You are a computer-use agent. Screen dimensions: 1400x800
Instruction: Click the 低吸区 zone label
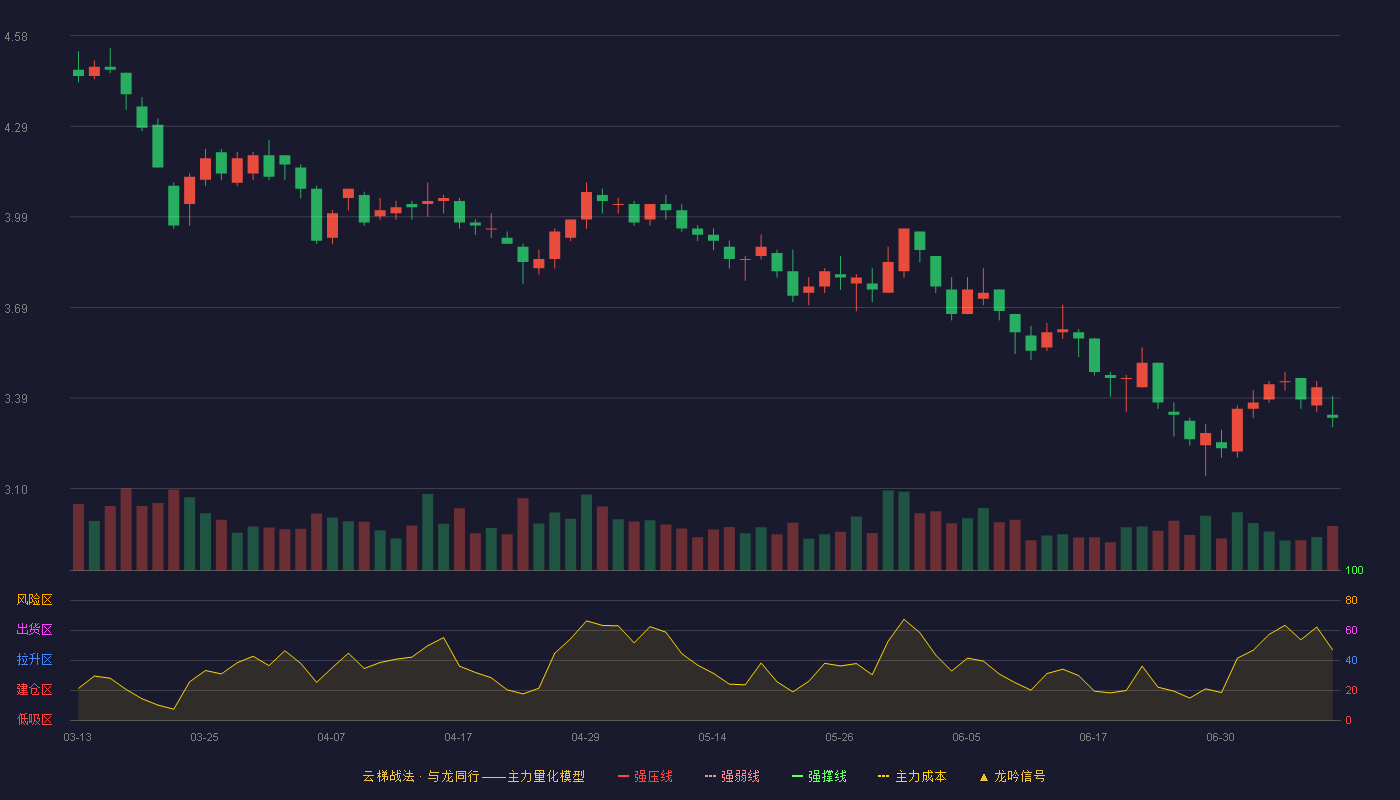tap(34, 719)
